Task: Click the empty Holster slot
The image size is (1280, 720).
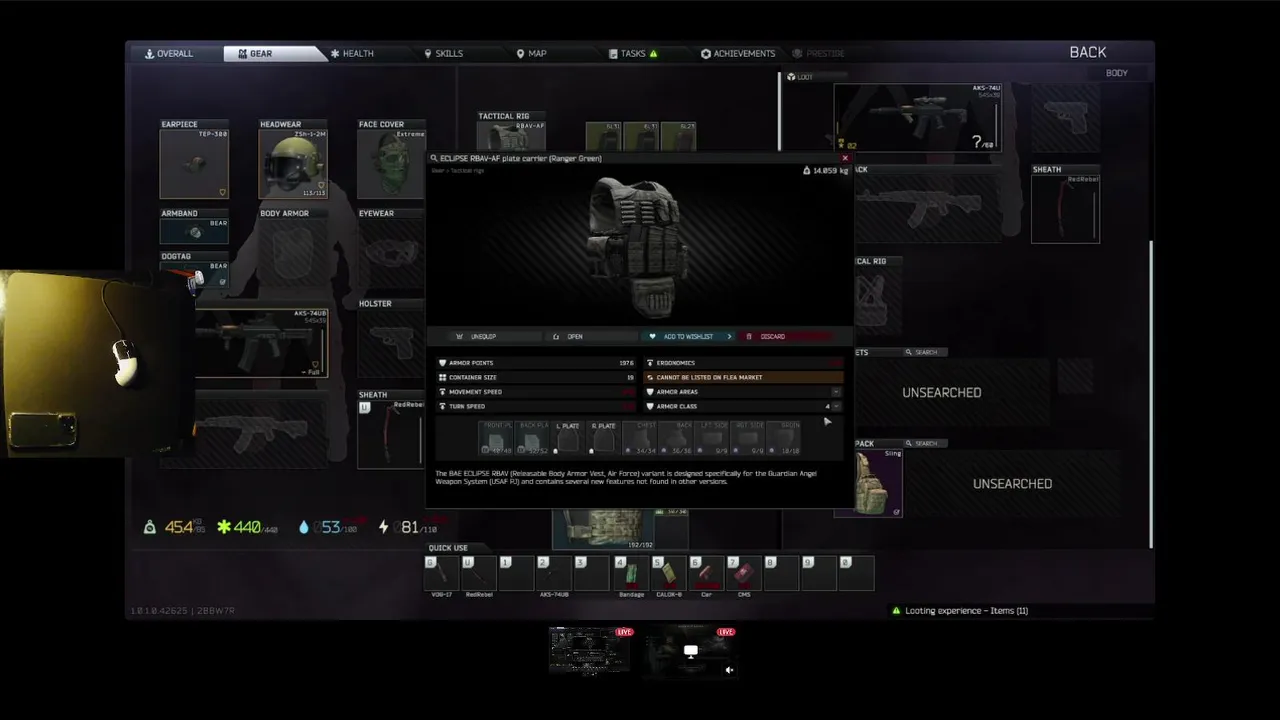Action: tap(391, 342)
